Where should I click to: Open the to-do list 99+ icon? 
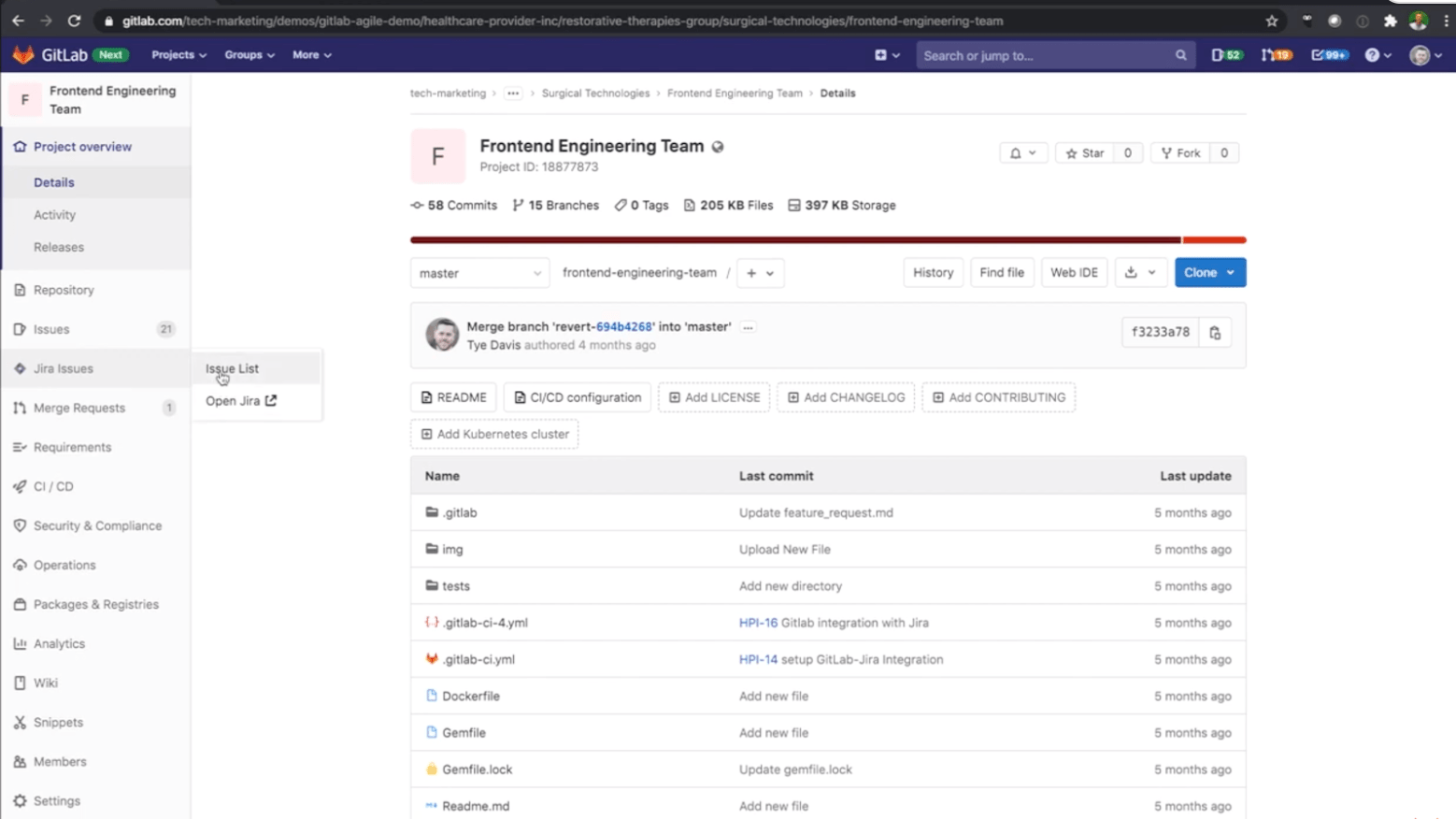pyautogui.click(x=1329, y=55)
